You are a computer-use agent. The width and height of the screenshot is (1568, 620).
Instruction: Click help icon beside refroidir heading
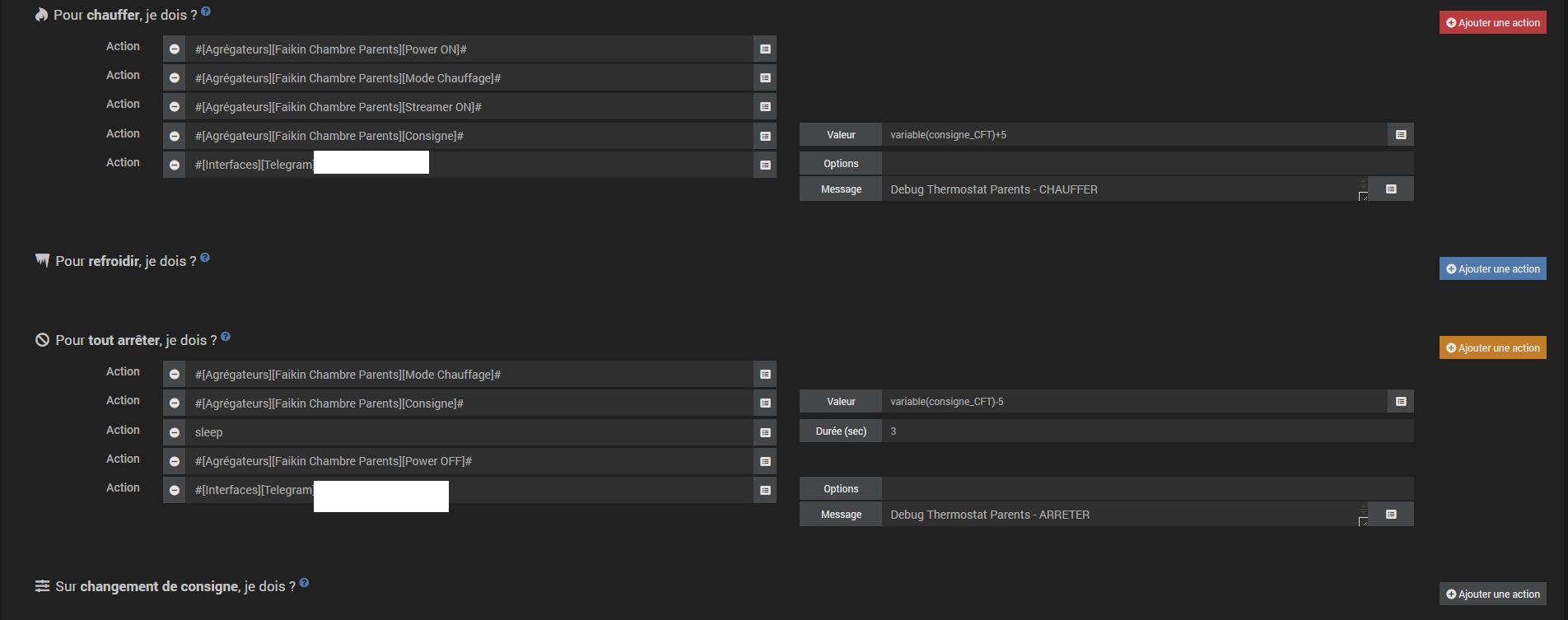click(205, 258)
